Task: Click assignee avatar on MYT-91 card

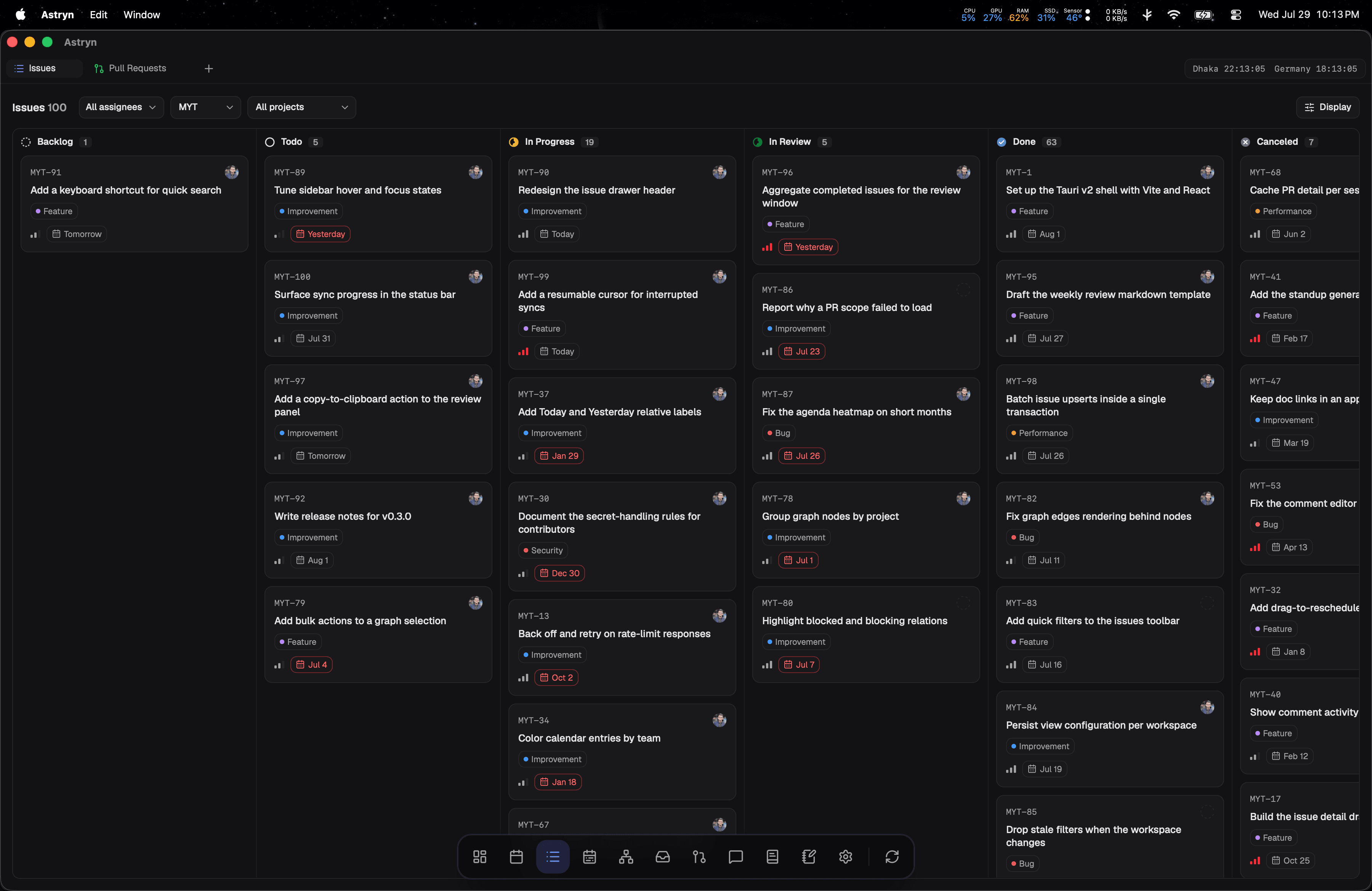Action: coord(232,172)
